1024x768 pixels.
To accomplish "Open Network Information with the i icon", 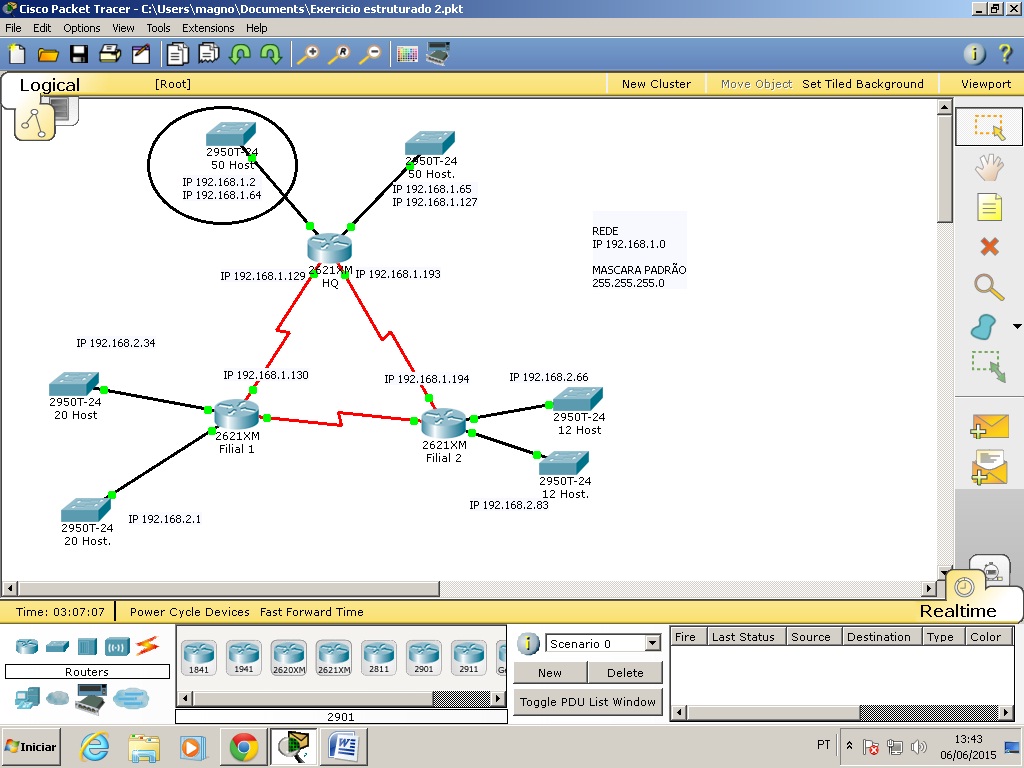I will point(974,54).
